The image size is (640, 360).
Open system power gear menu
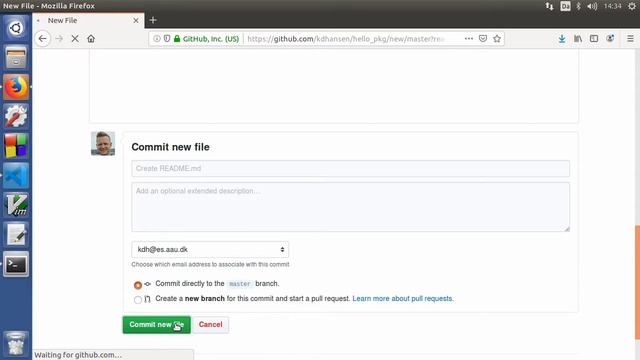click(x=632, y=6)
